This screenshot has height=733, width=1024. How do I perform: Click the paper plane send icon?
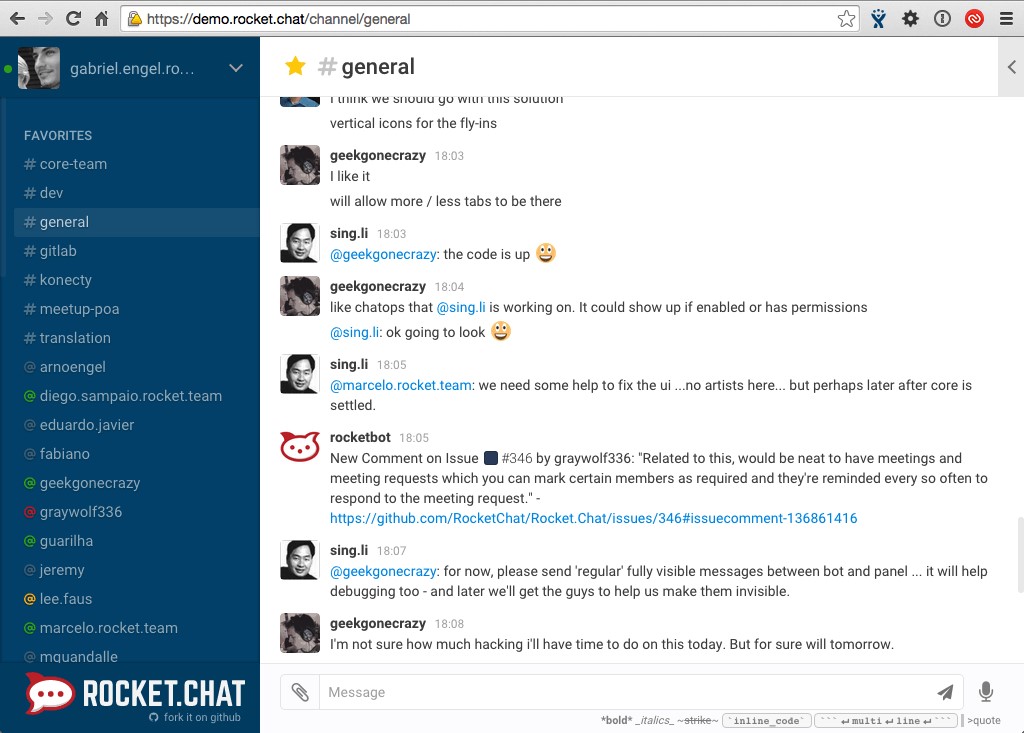945,692
